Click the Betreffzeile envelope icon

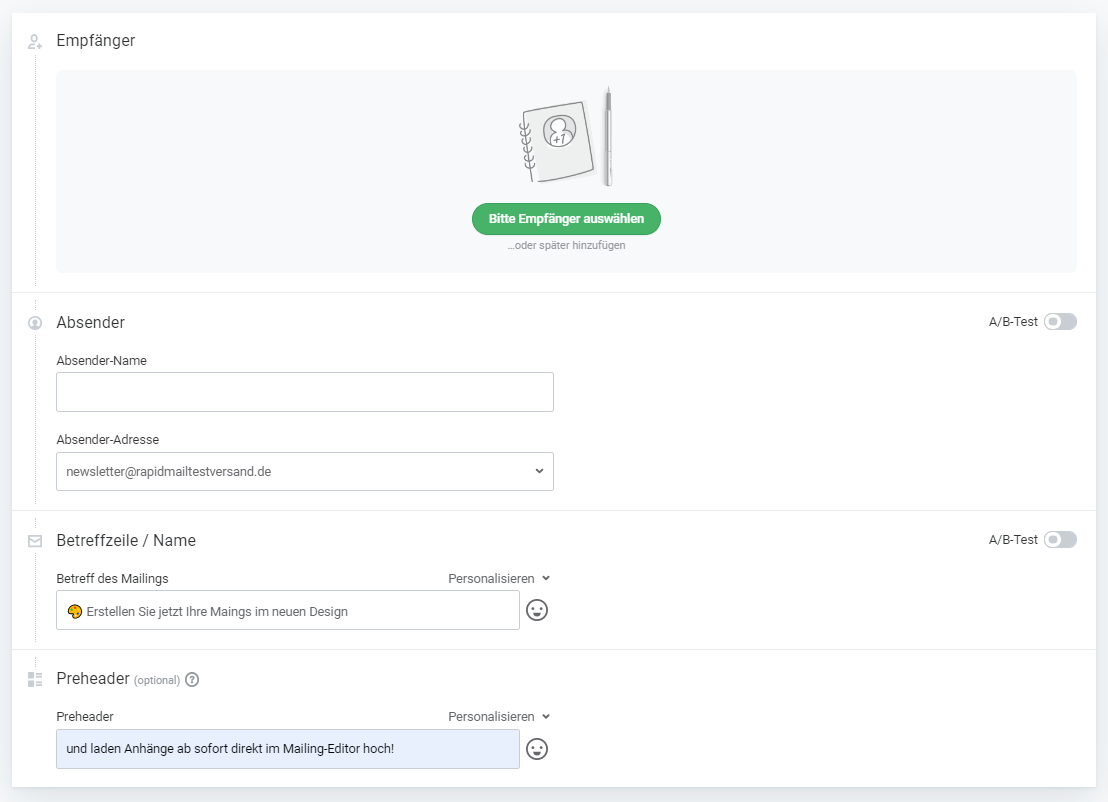[35, 541]
